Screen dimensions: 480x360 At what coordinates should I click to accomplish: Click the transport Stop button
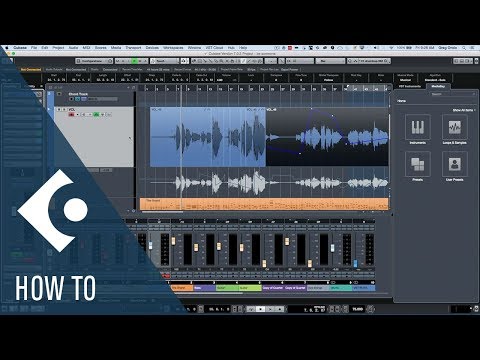tap(260, 309)
